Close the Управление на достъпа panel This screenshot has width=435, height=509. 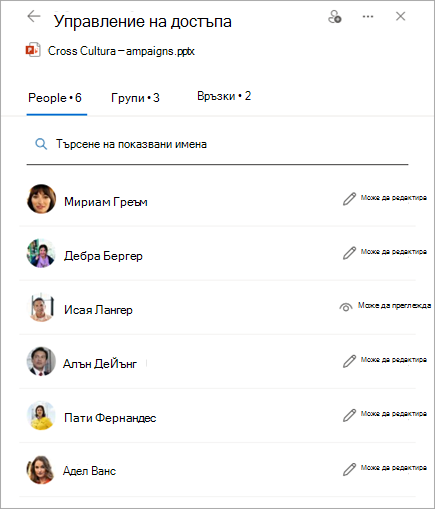(x=400, y=16)
